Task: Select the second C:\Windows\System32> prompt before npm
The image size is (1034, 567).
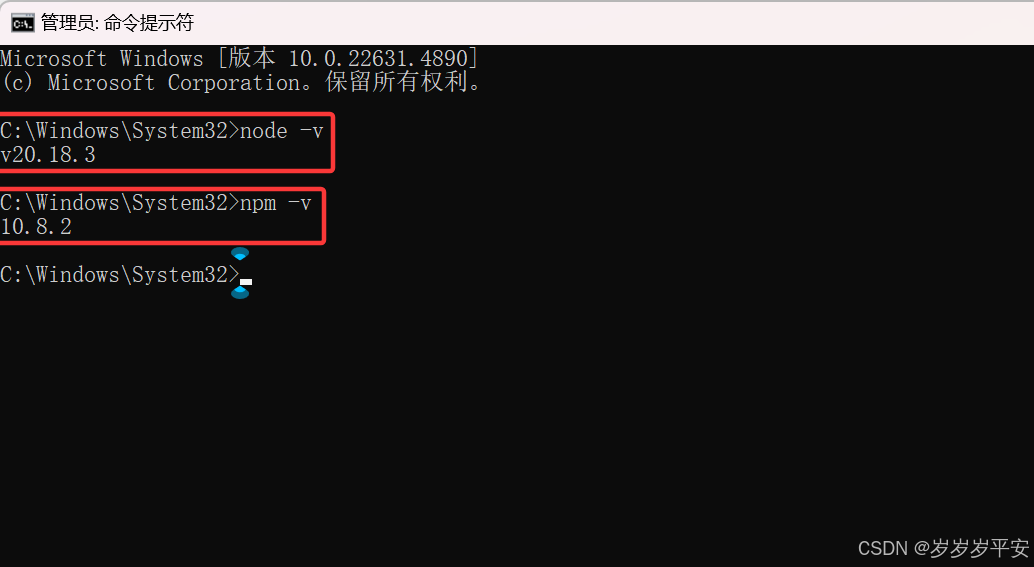Action: (119, 202)
